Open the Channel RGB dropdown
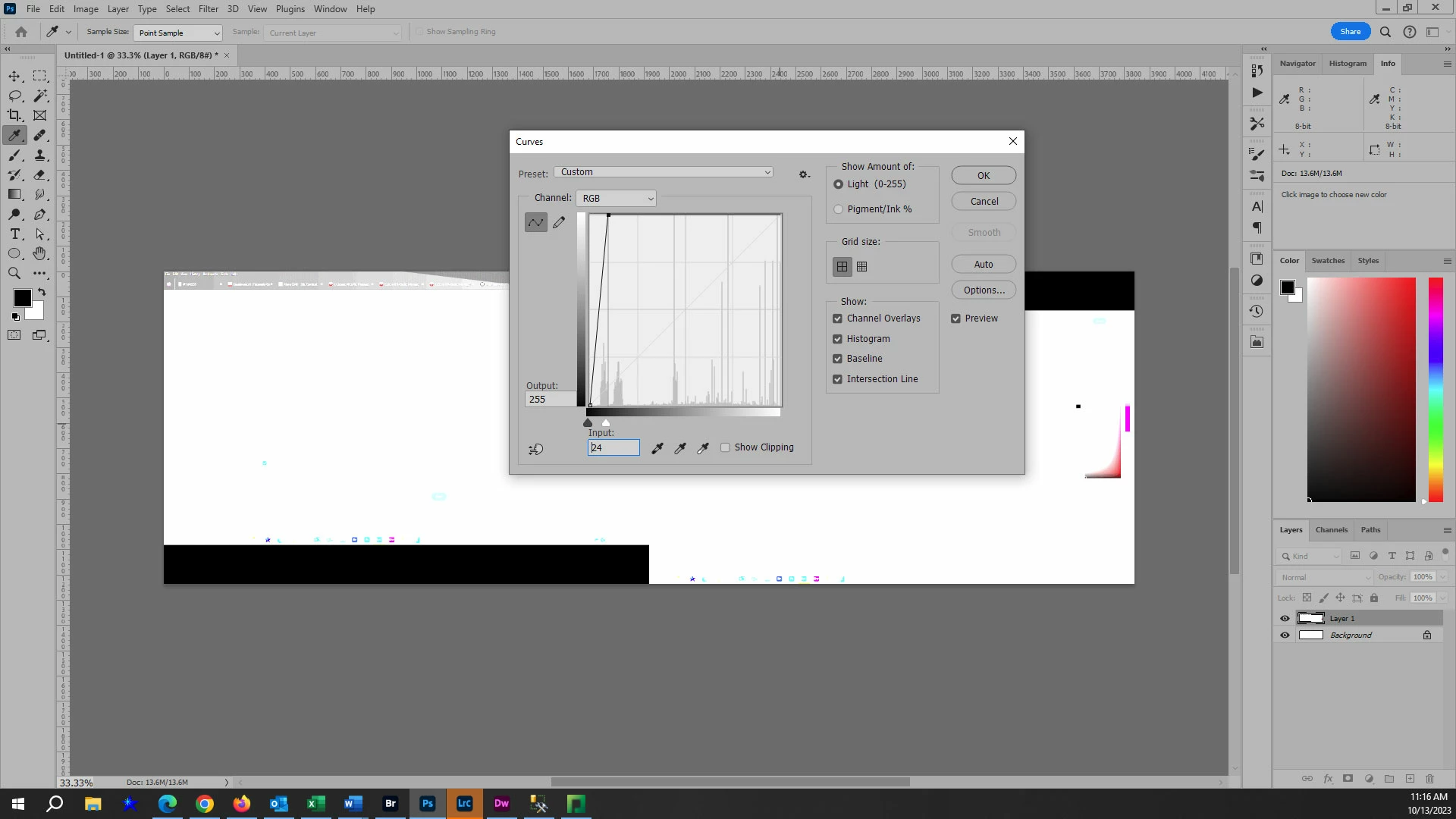1456x819 pixels. click(617, 198)
